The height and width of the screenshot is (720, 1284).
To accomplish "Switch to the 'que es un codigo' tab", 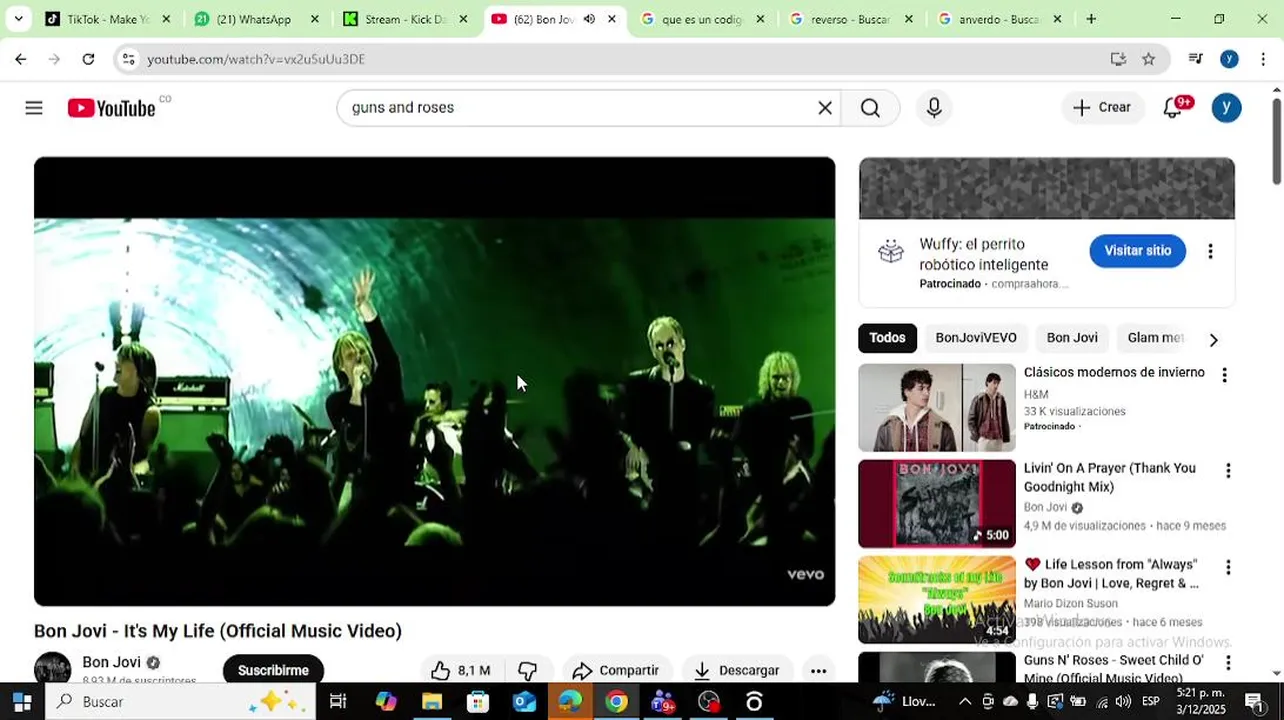I will (x=702, y=19).
